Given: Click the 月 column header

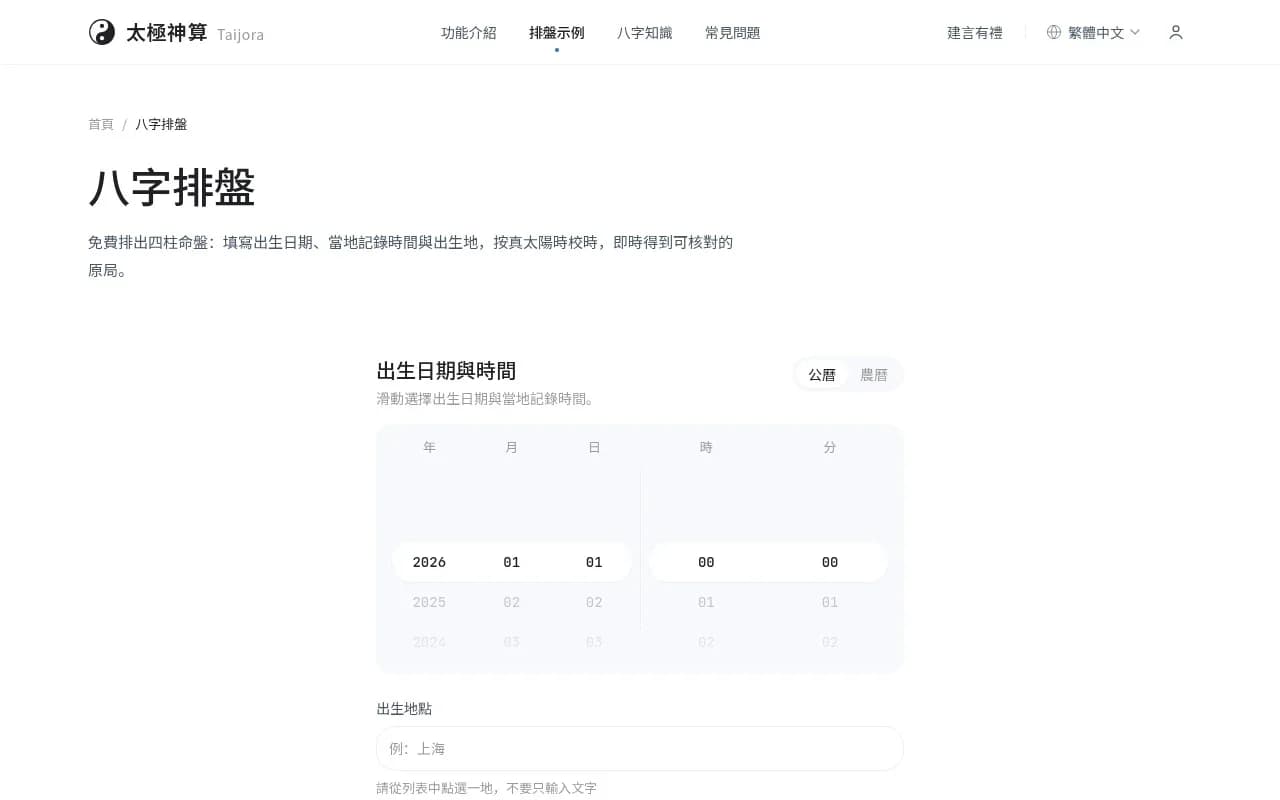Looking at the screenshot, I should (x=512, y=447).
